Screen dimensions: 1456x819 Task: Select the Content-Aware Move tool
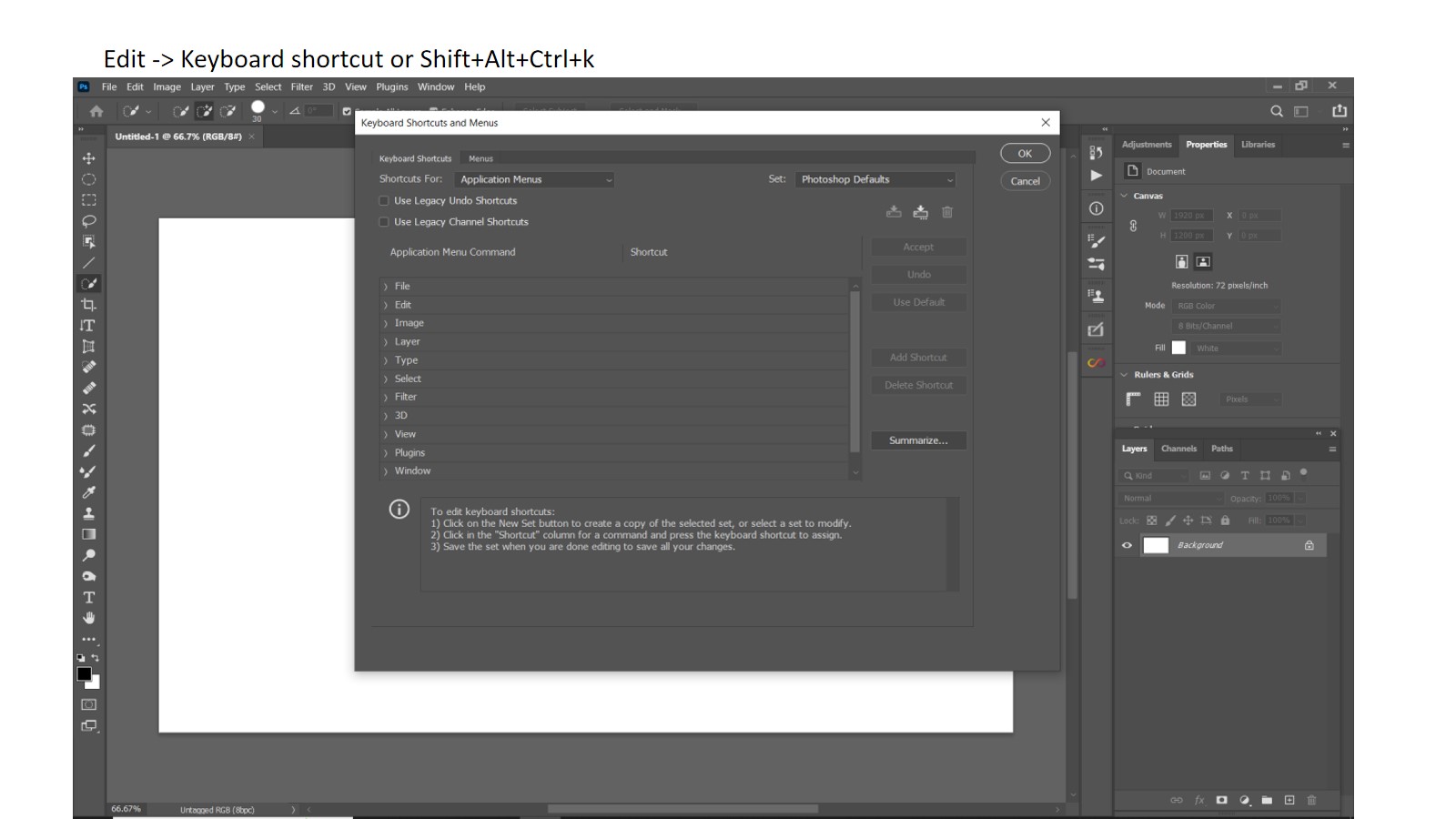click(x=88, y=409)
